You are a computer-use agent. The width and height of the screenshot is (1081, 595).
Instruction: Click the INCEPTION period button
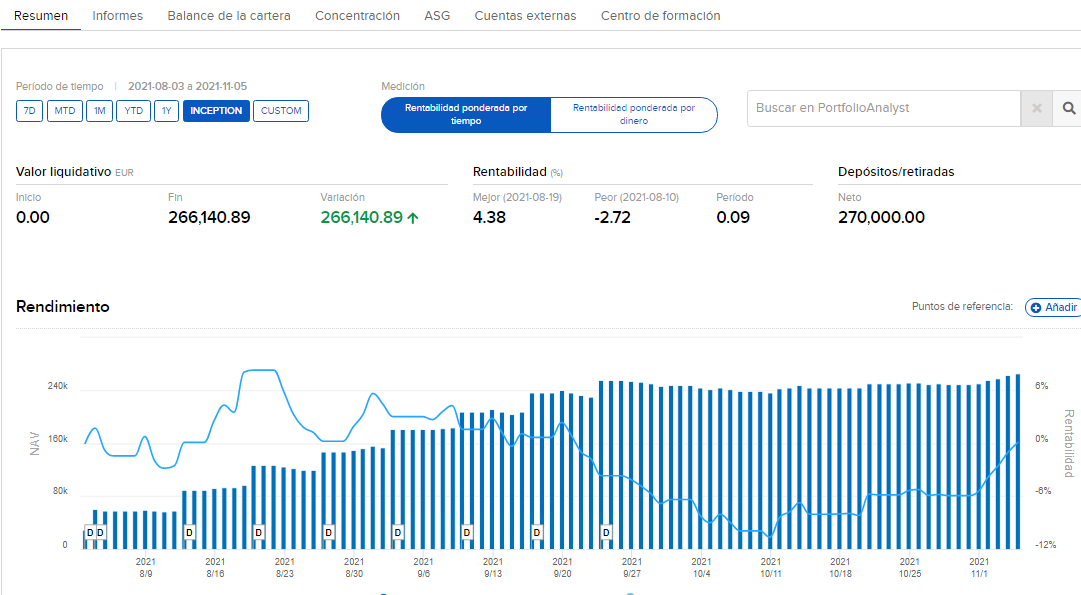coord(216,111)
